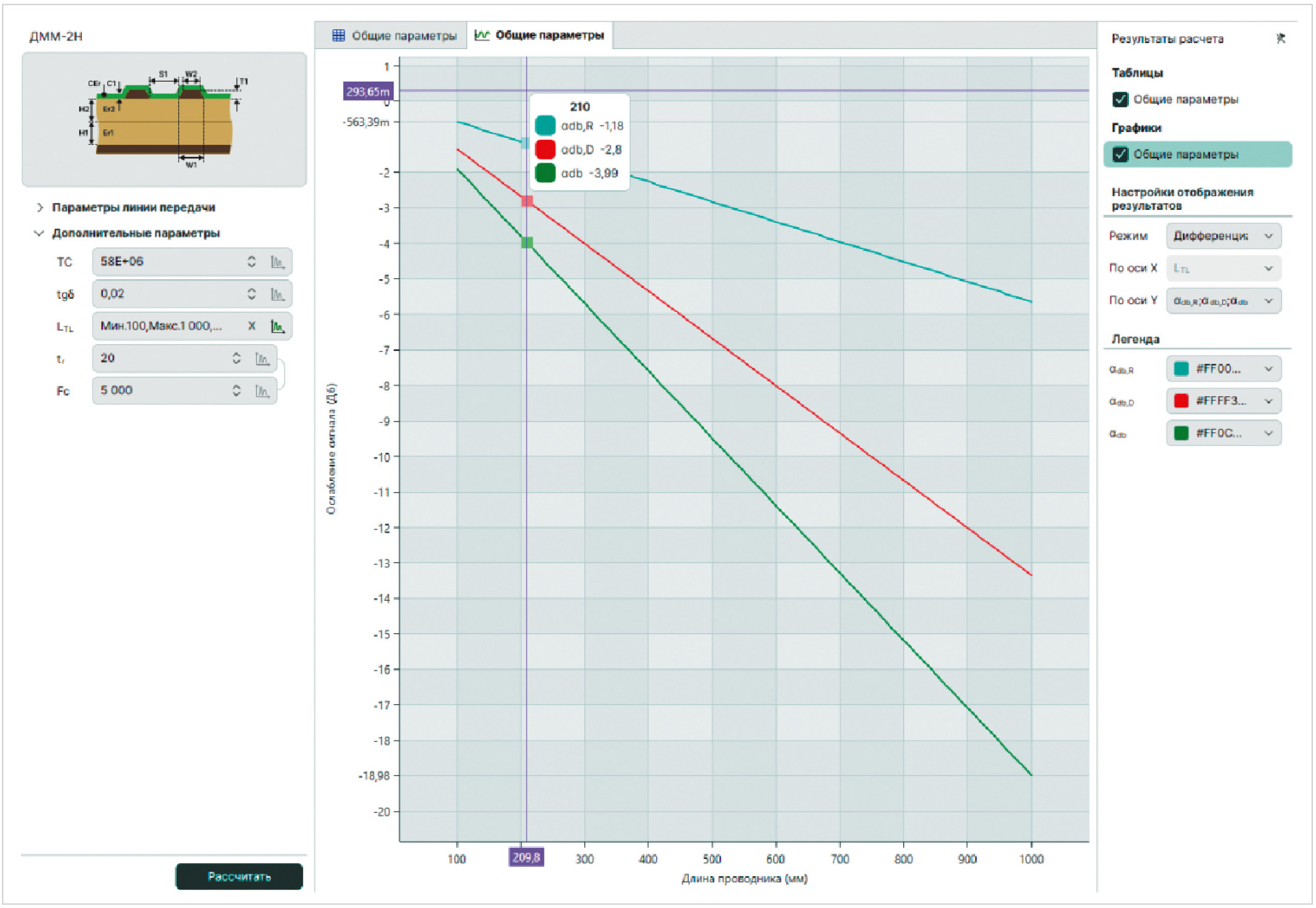Switch to table Общие параметры tab
The image size is (1316, 908).
click(x=394, y=36)
